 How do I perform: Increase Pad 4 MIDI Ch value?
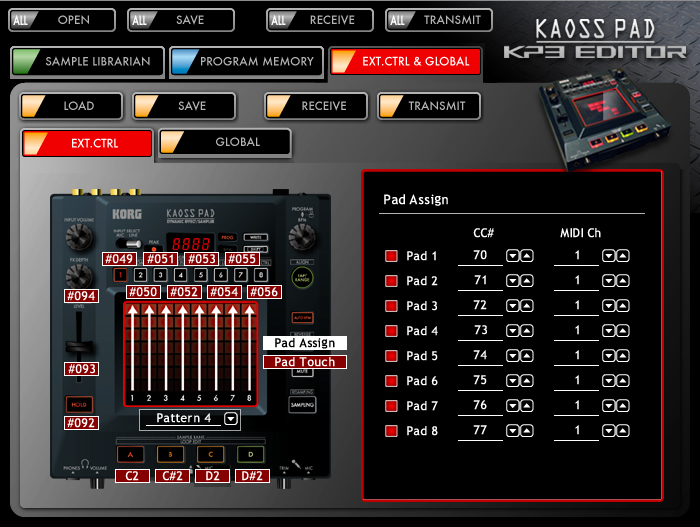pos(623,331)
